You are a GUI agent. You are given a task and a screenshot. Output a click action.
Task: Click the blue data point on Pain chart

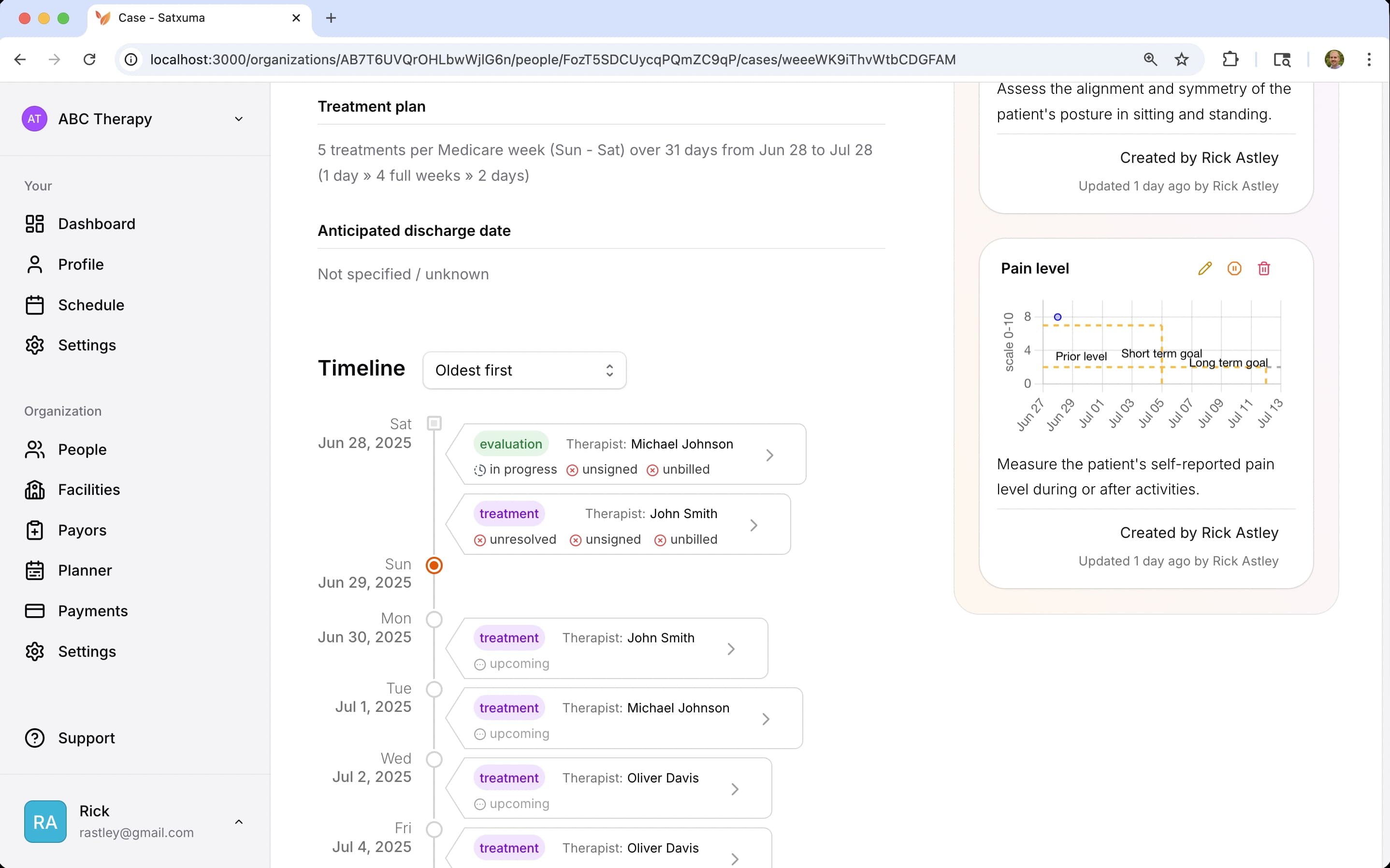(x=1057, y=317)
